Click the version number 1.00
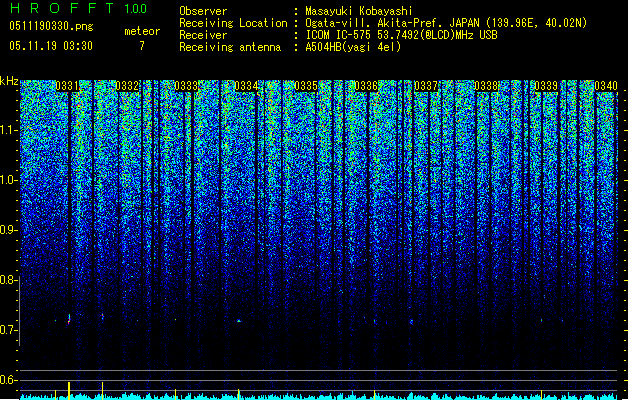The width and height of the screenshot is (629, 400). click(x=136, y=9)
